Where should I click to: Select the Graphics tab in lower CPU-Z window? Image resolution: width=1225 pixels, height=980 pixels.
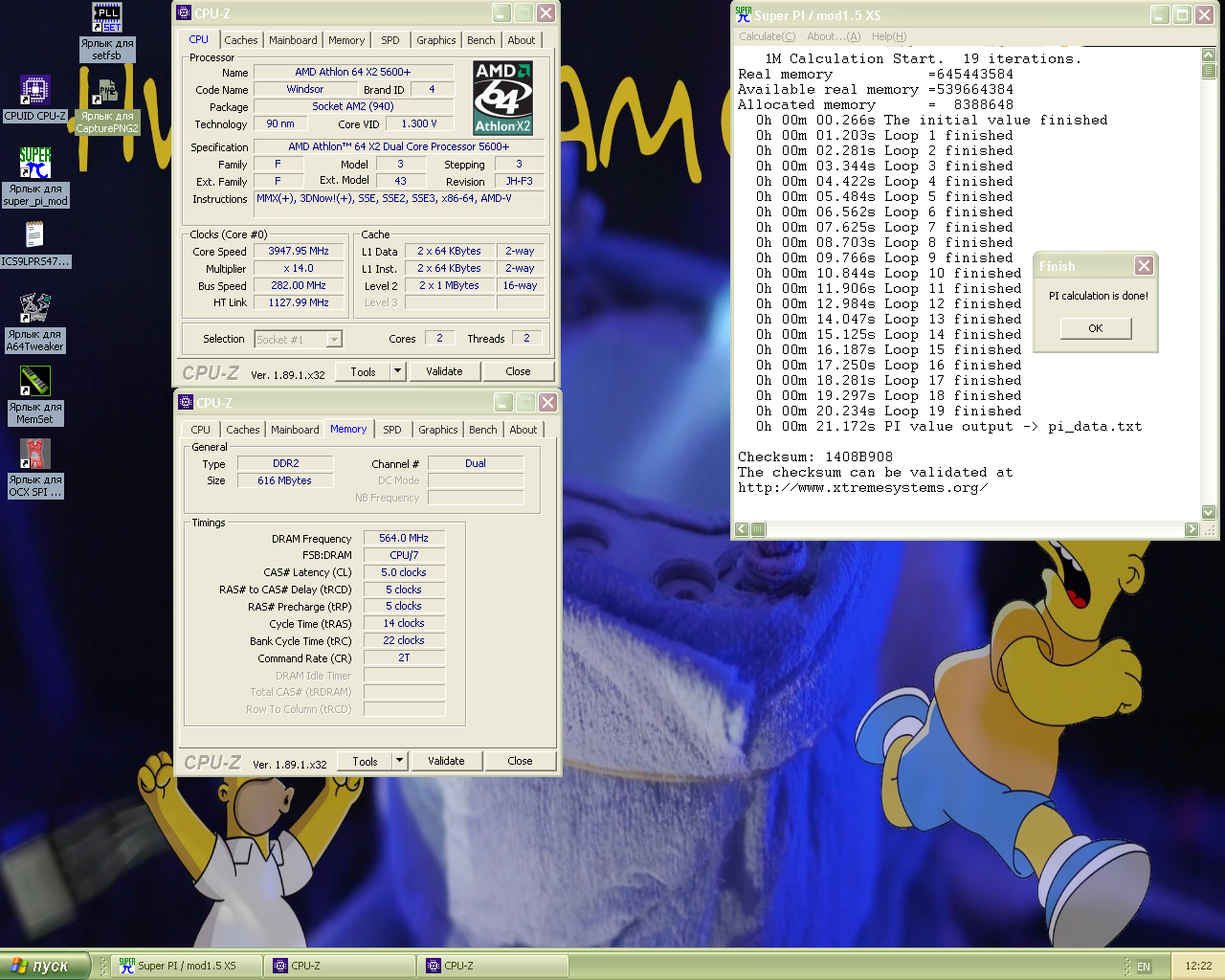pyautogui.click(x=438, y=430)
